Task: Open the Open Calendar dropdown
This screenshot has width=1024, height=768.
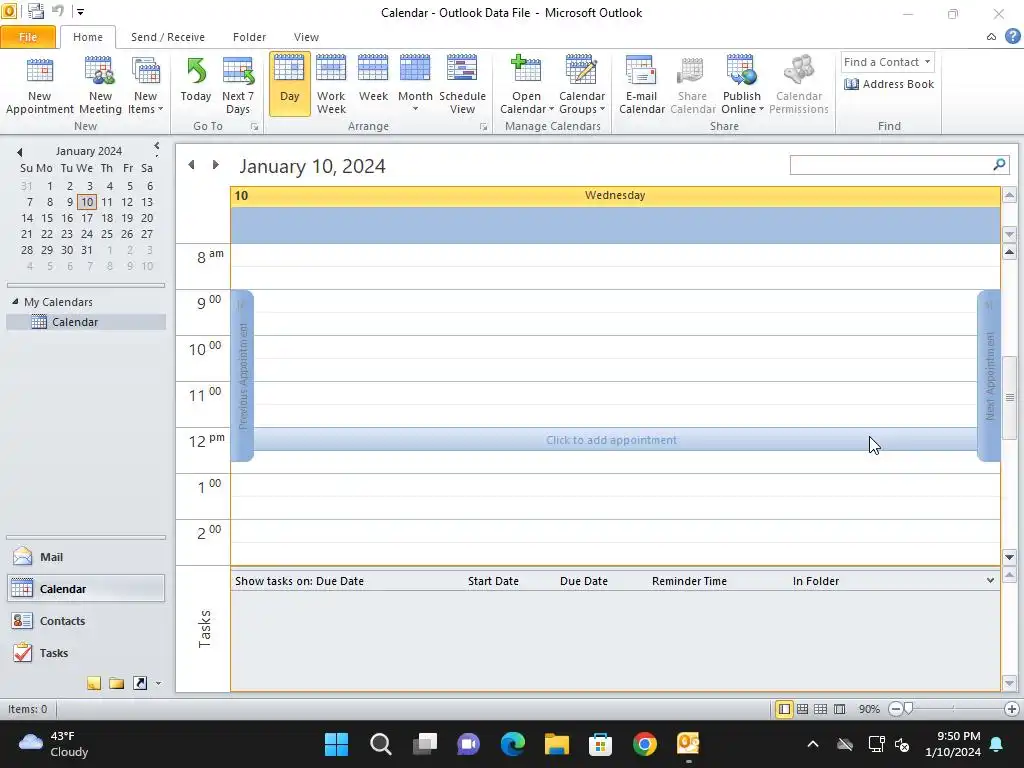Action: [526, 85]
